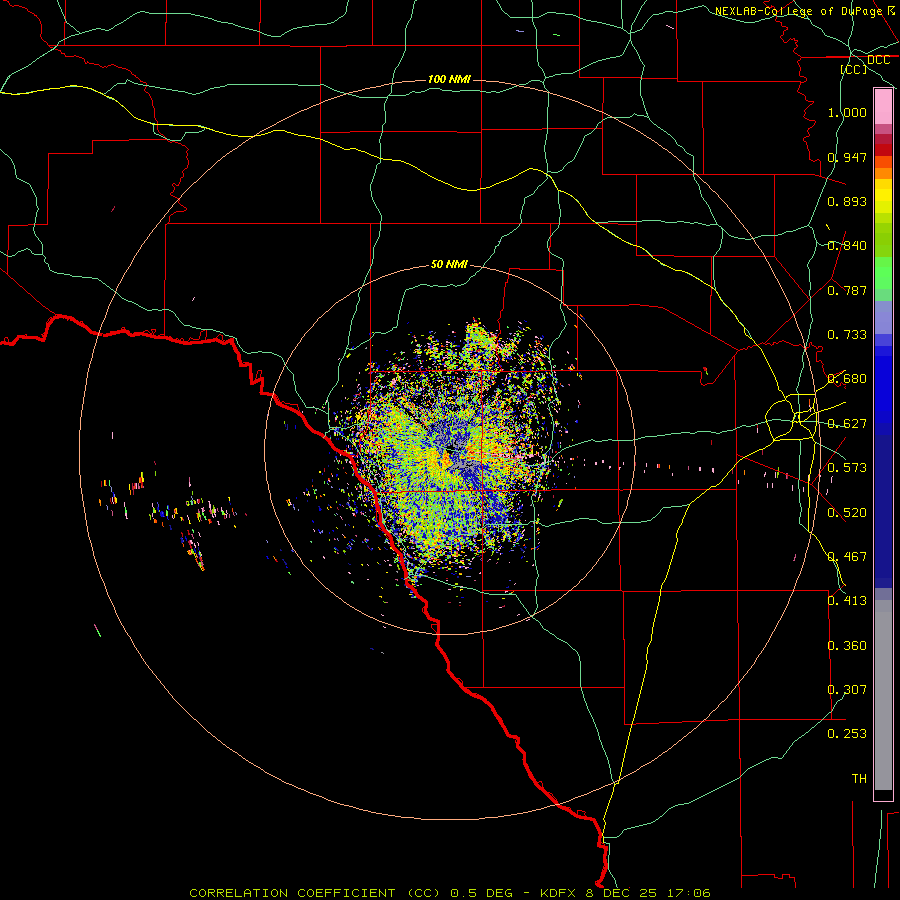Click the pink band atop the color scale

[883, 107]
